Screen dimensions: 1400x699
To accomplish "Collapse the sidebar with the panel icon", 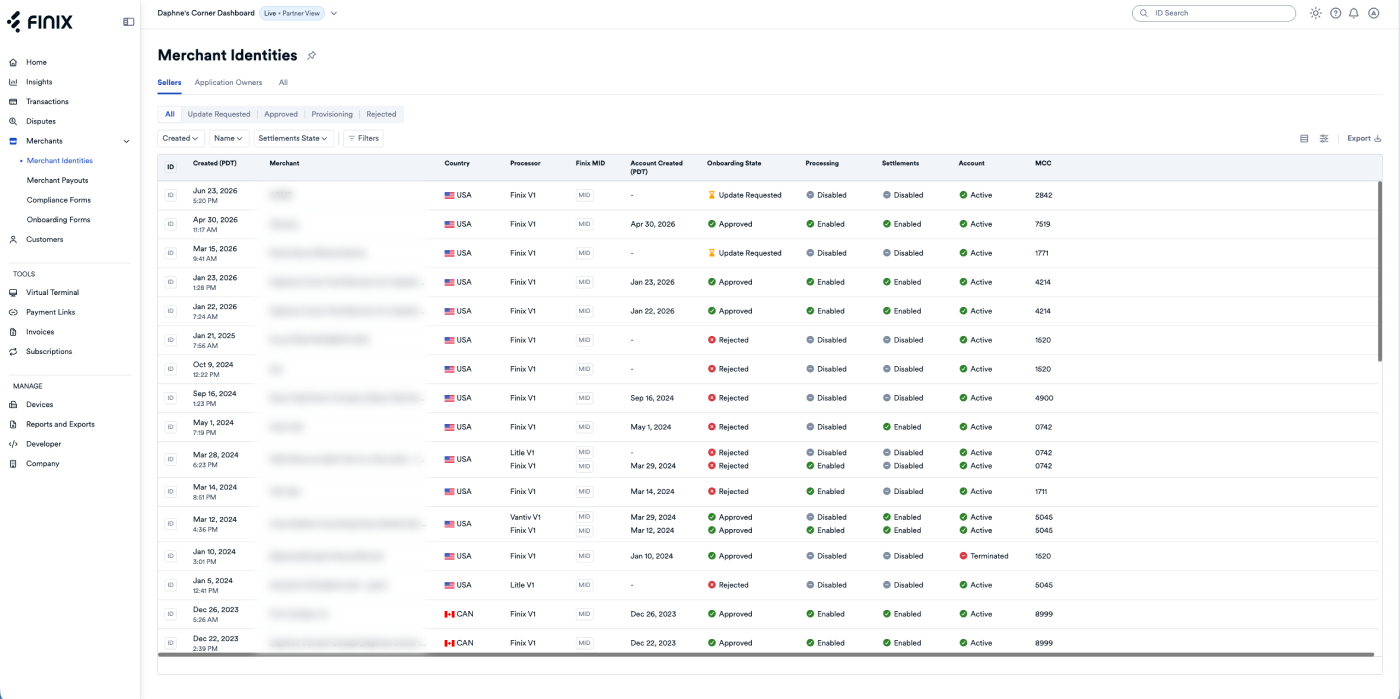I will 128,21.
